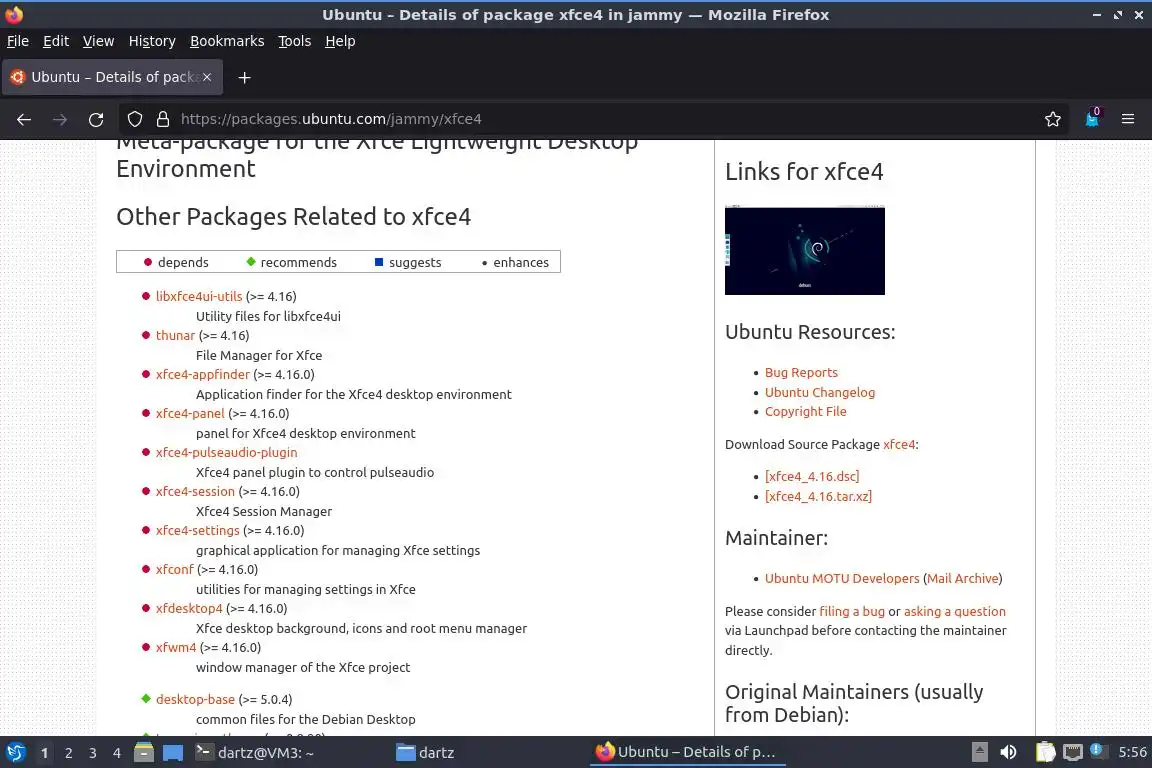This screenshot has height=768, width=1152.
Task: Open the Lubuntu start menu
Action: click(15, 753)
